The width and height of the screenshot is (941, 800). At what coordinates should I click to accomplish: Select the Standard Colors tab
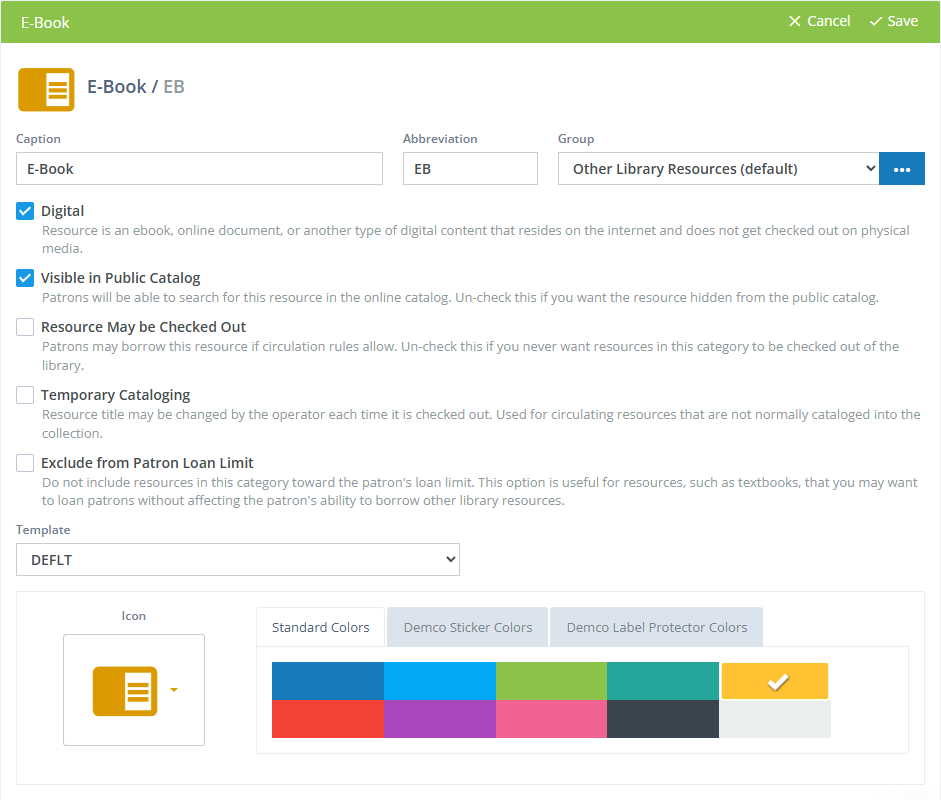click(320, 626)
